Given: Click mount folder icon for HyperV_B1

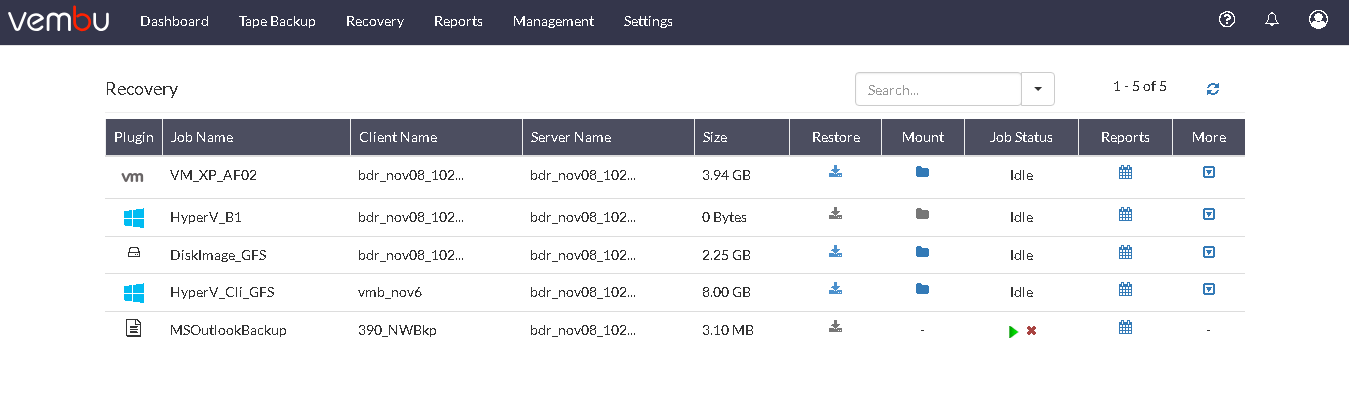Looking at the screenshot, I should (x=922, y=213).
